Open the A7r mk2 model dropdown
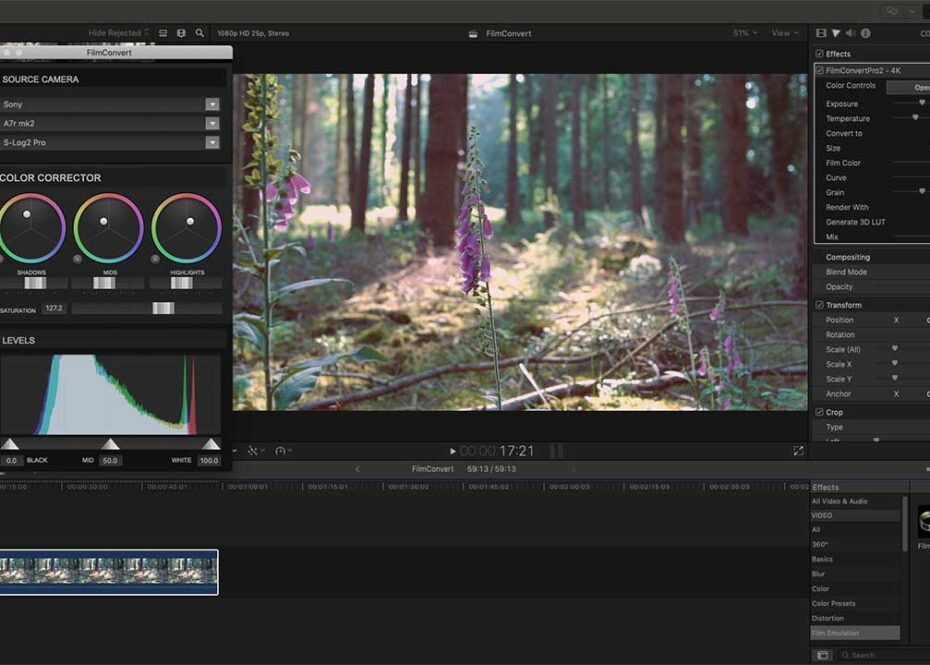Screen dimensions: 930x665 click(212, 123)
